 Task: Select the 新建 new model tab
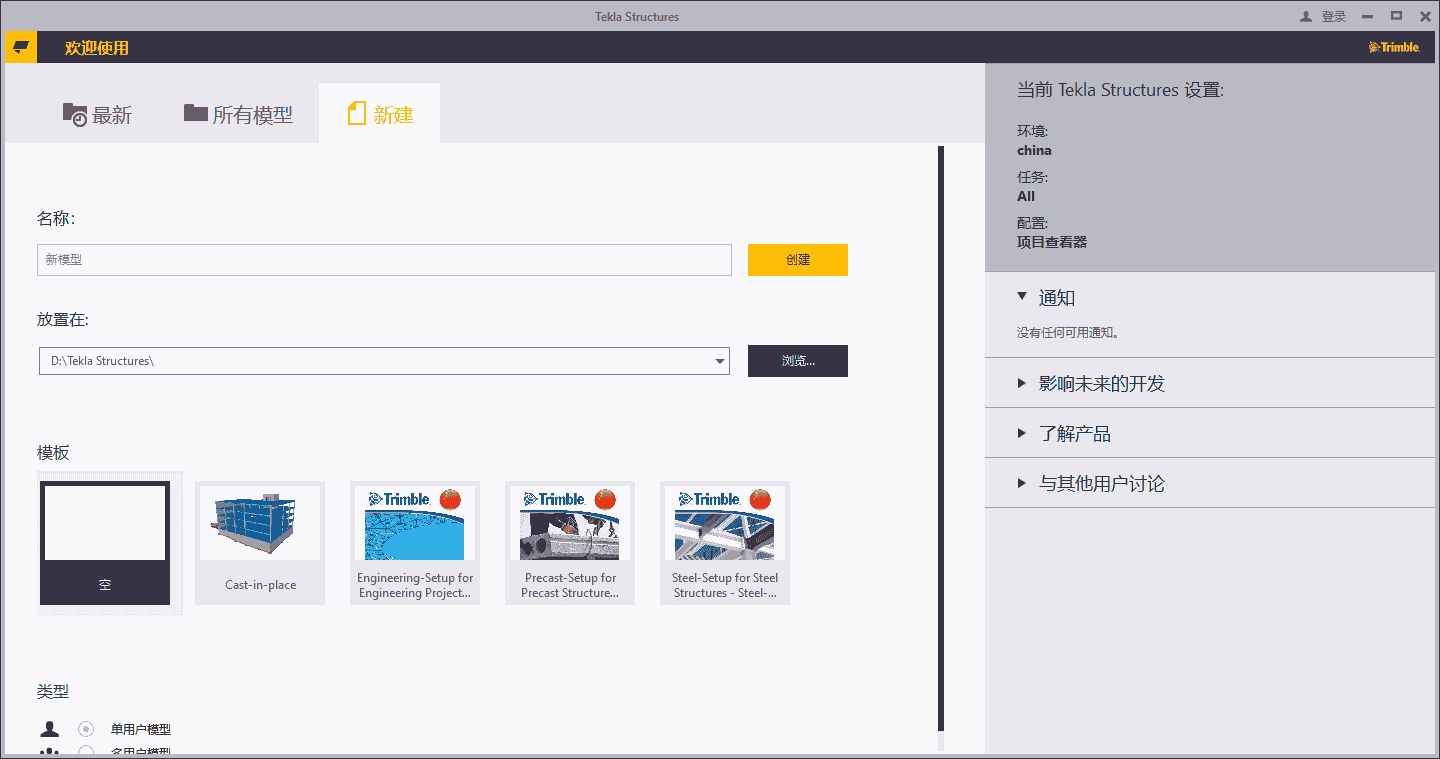(x=380, y=114)
